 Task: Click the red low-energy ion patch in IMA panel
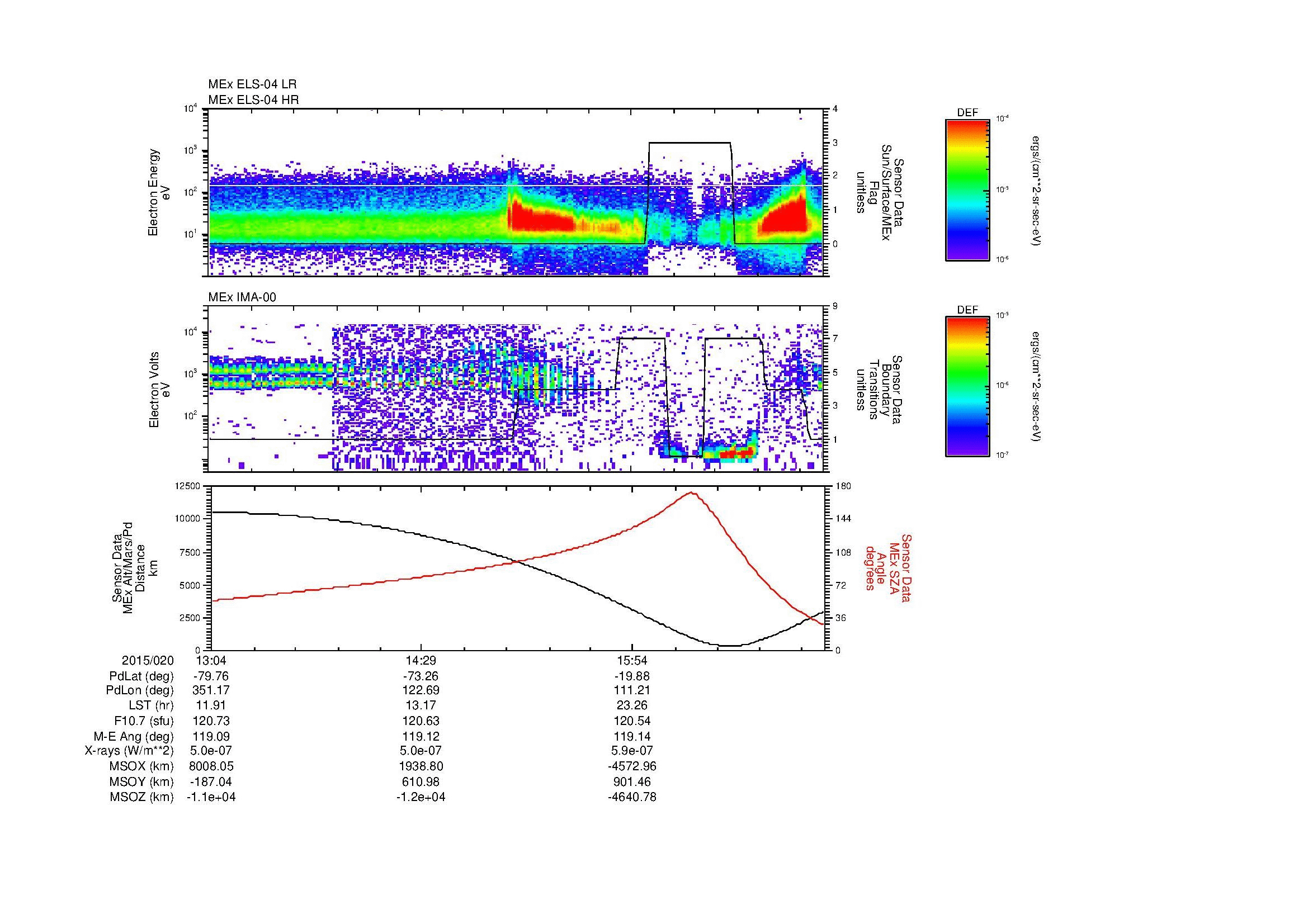pos(736,453)
